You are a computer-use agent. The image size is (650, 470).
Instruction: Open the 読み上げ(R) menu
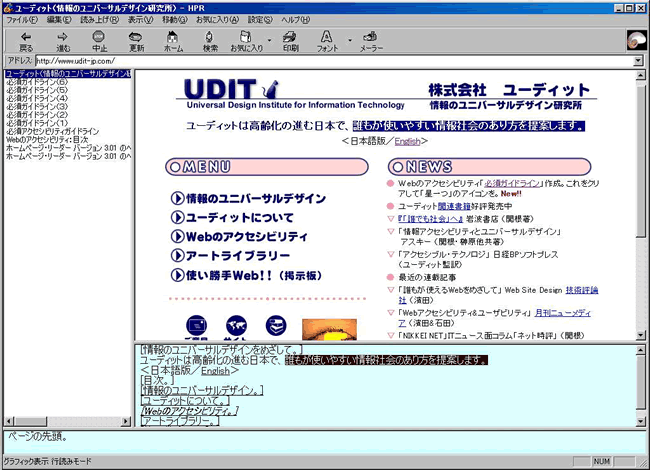(99, 19)
